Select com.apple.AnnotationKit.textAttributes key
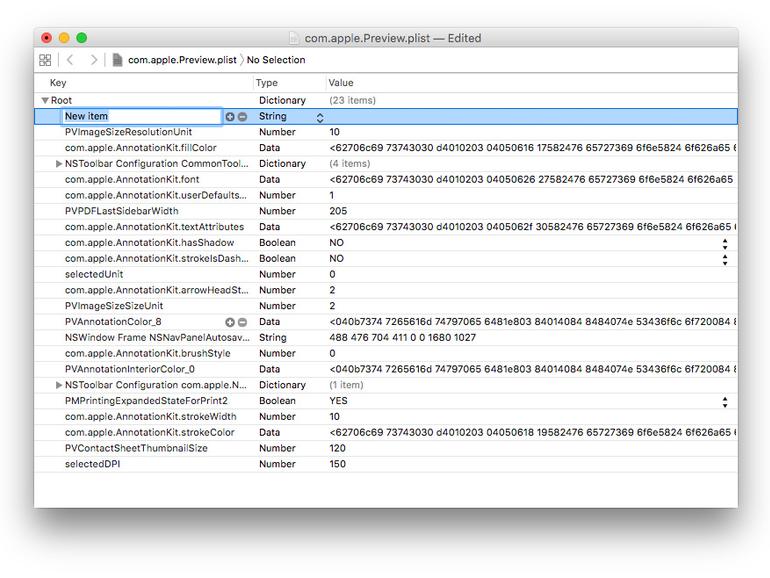The image size is (770, 578). [x=154, y=227]
